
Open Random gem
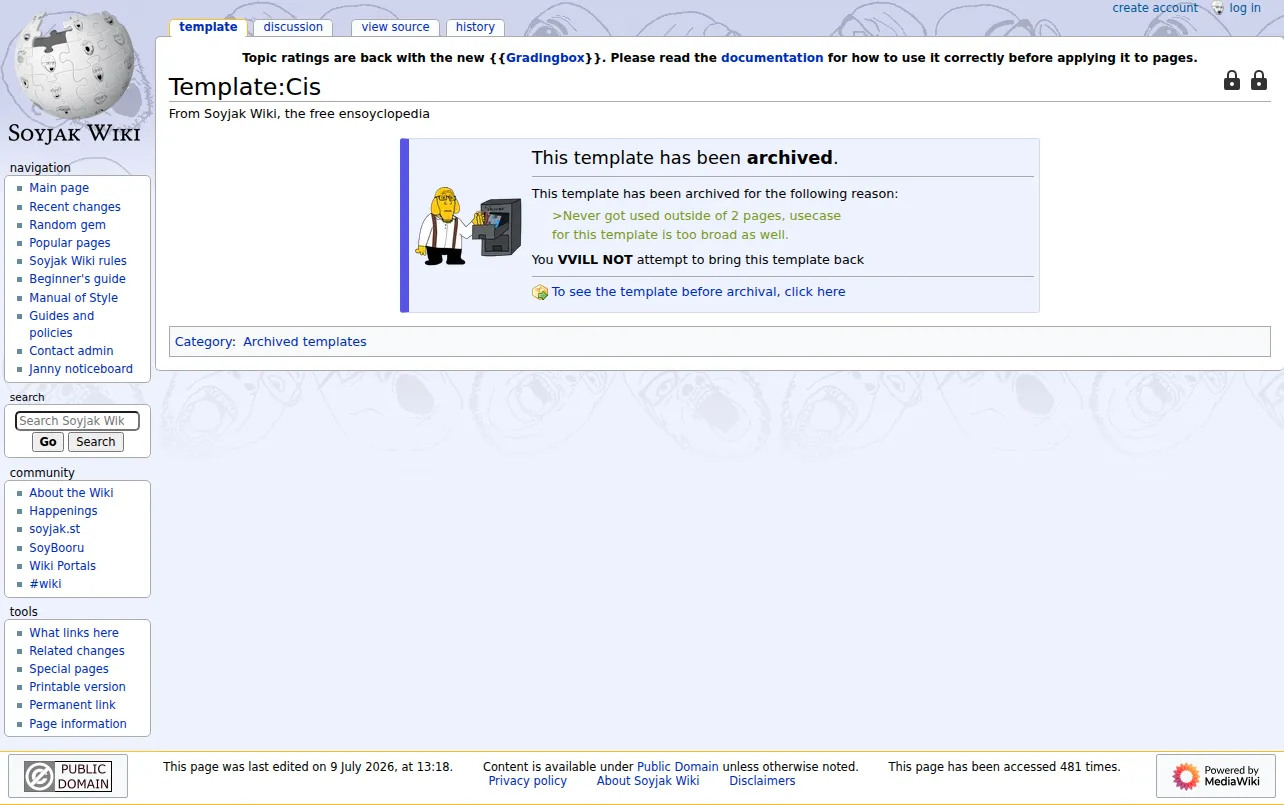point(67,225)
